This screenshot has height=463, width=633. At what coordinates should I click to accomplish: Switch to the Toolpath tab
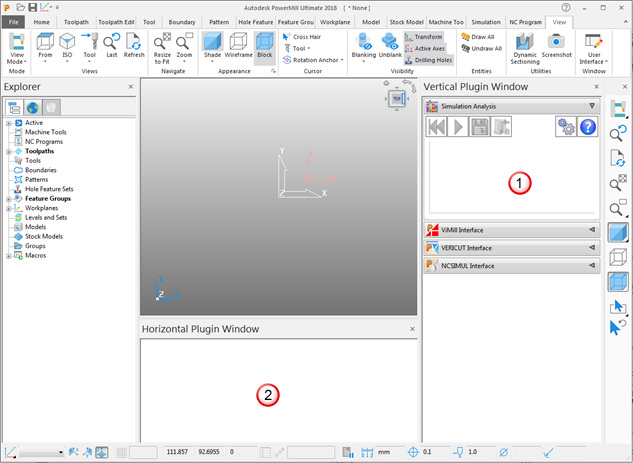[76, 22]
